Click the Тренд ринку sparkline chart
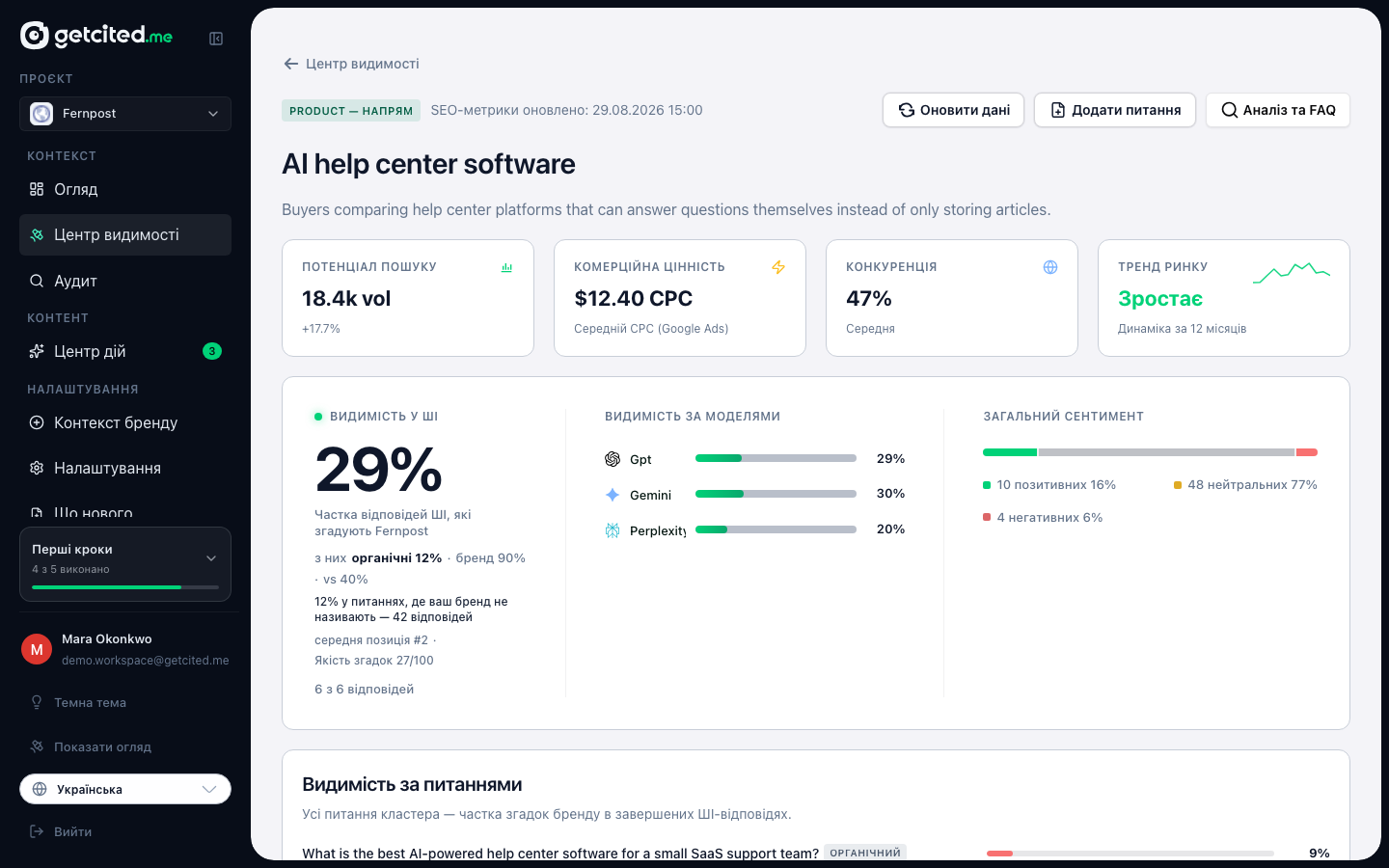 (x=1292, y=273)
